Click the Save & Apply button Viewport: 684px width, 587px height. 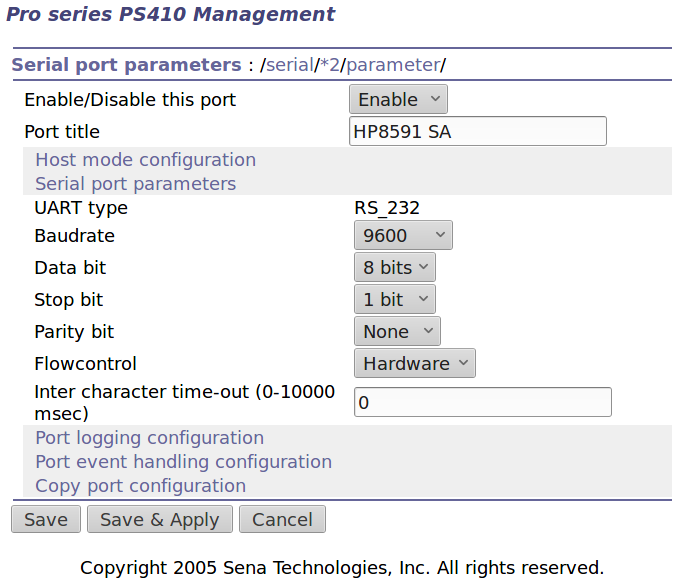coord(159,520)
